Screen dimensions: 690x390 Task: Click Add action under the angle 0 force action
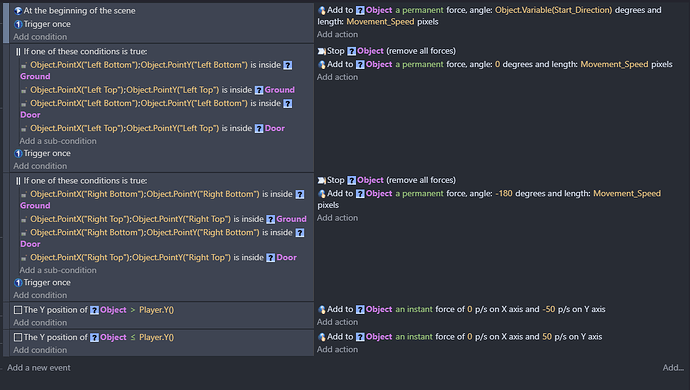click(x=337, y=77)
